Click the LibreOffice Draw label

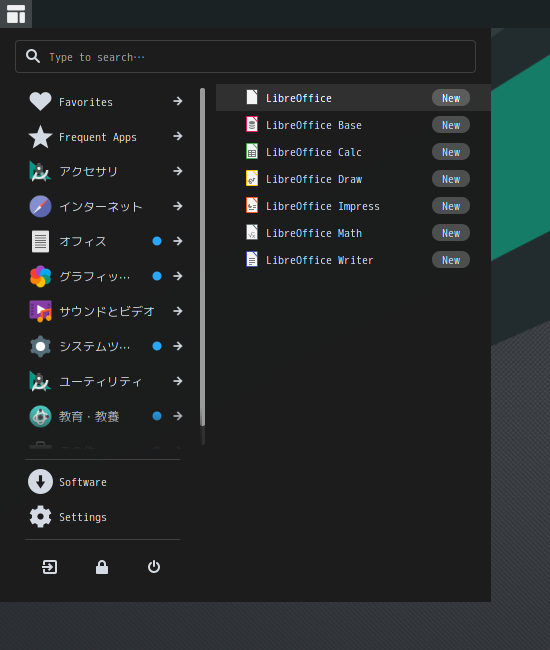pos(314,179)
